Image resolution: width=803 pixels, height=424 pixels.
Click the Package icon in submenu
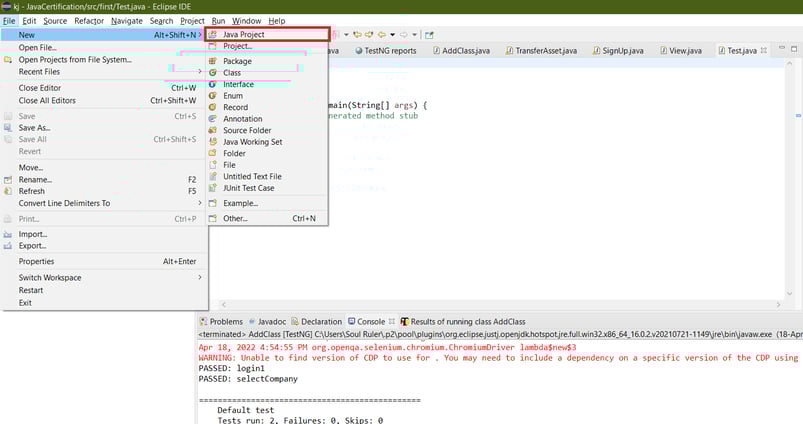(x=213, y=61)
